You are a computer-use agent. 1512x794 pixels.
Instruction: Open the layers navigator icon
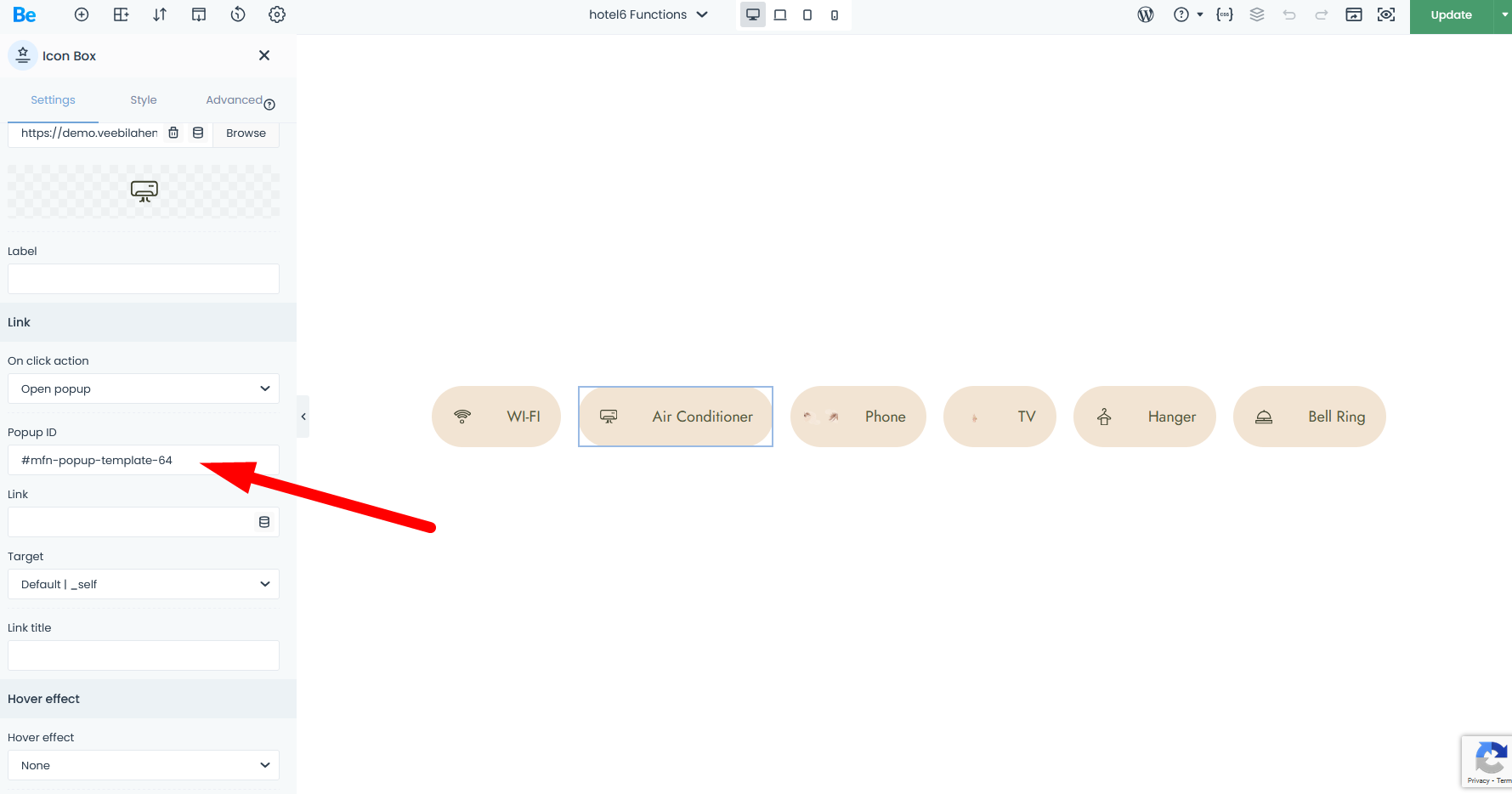pyautogui.click(x=1257, y=14)
